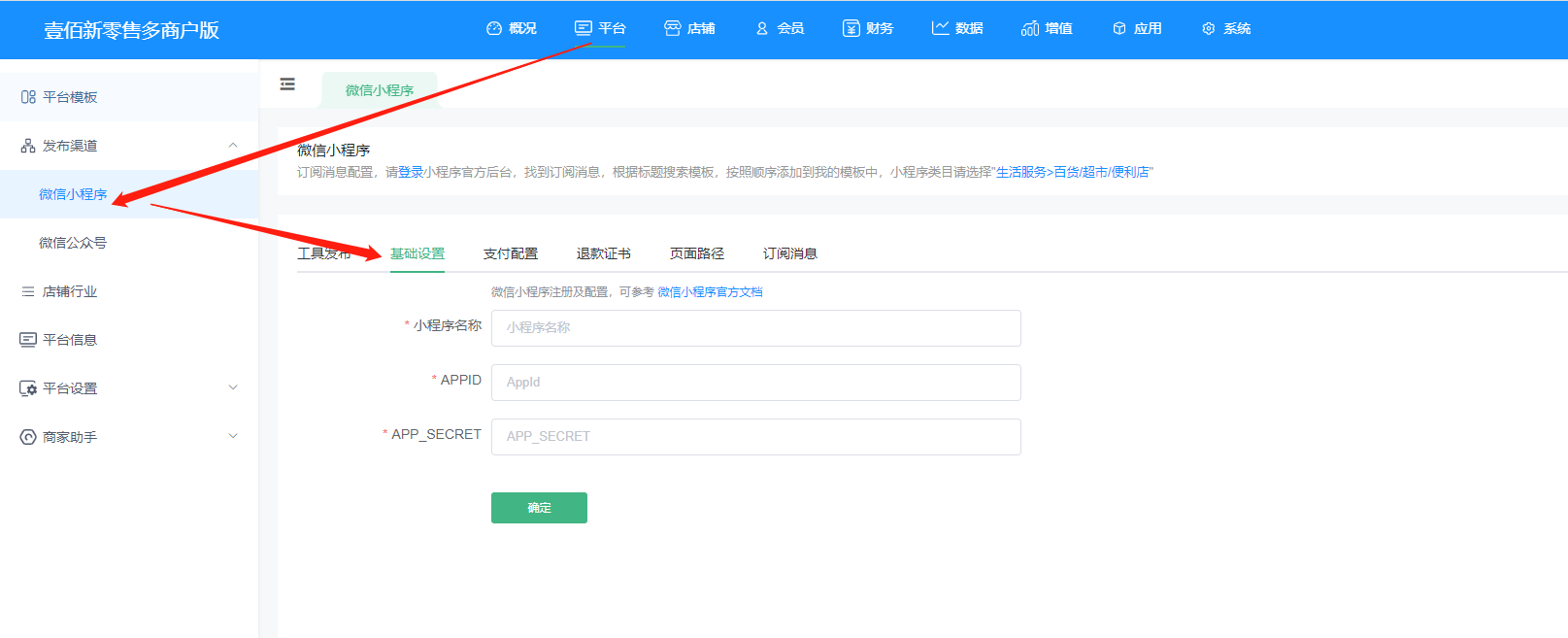The height and width of the screenshot is (638, 1568).
Task: Focus the APP_SECRET input field
Action: tap(756, 437)
